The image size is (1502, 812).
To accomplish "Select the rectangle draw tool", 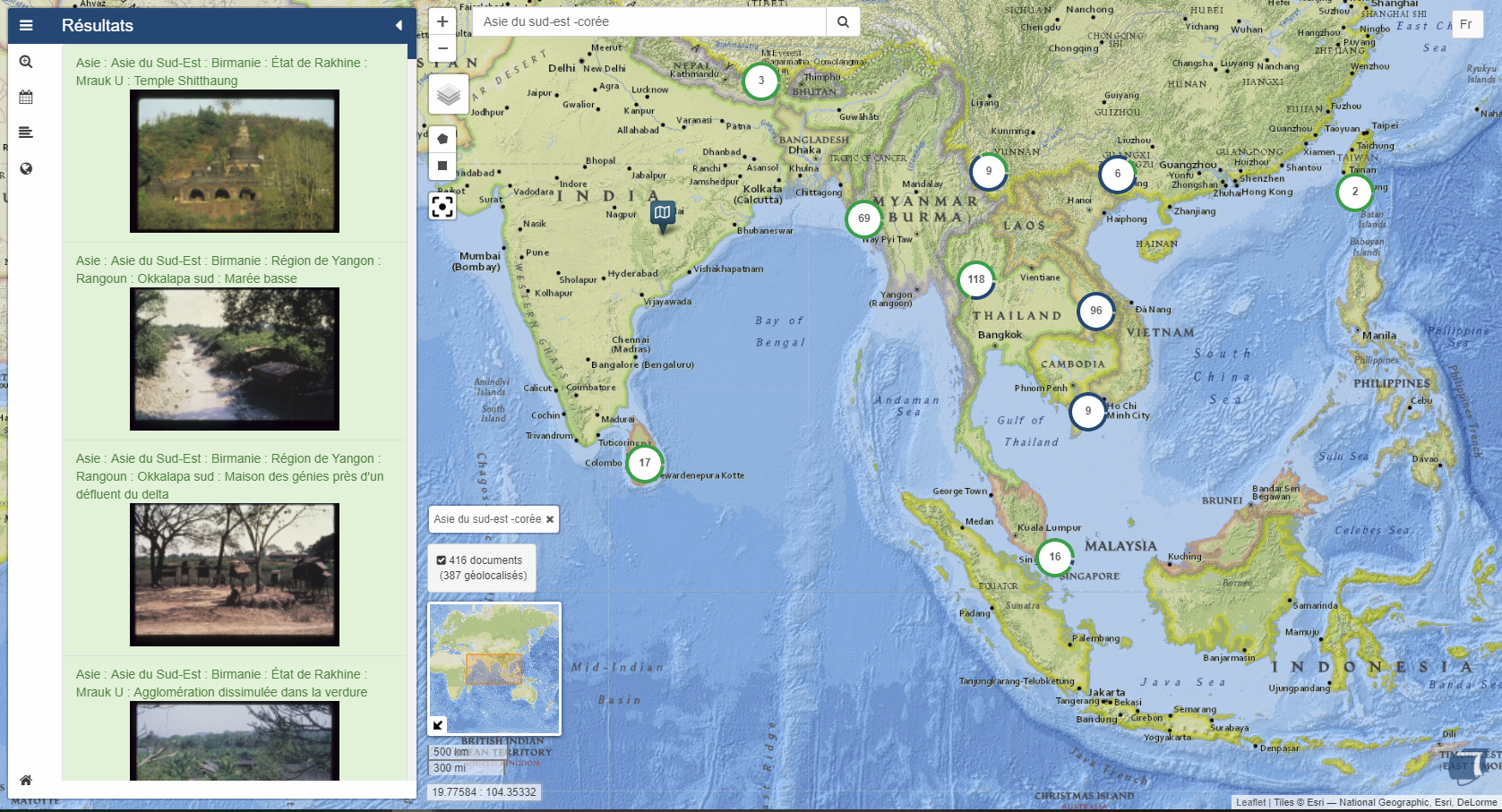I will [x=442, y=166].
